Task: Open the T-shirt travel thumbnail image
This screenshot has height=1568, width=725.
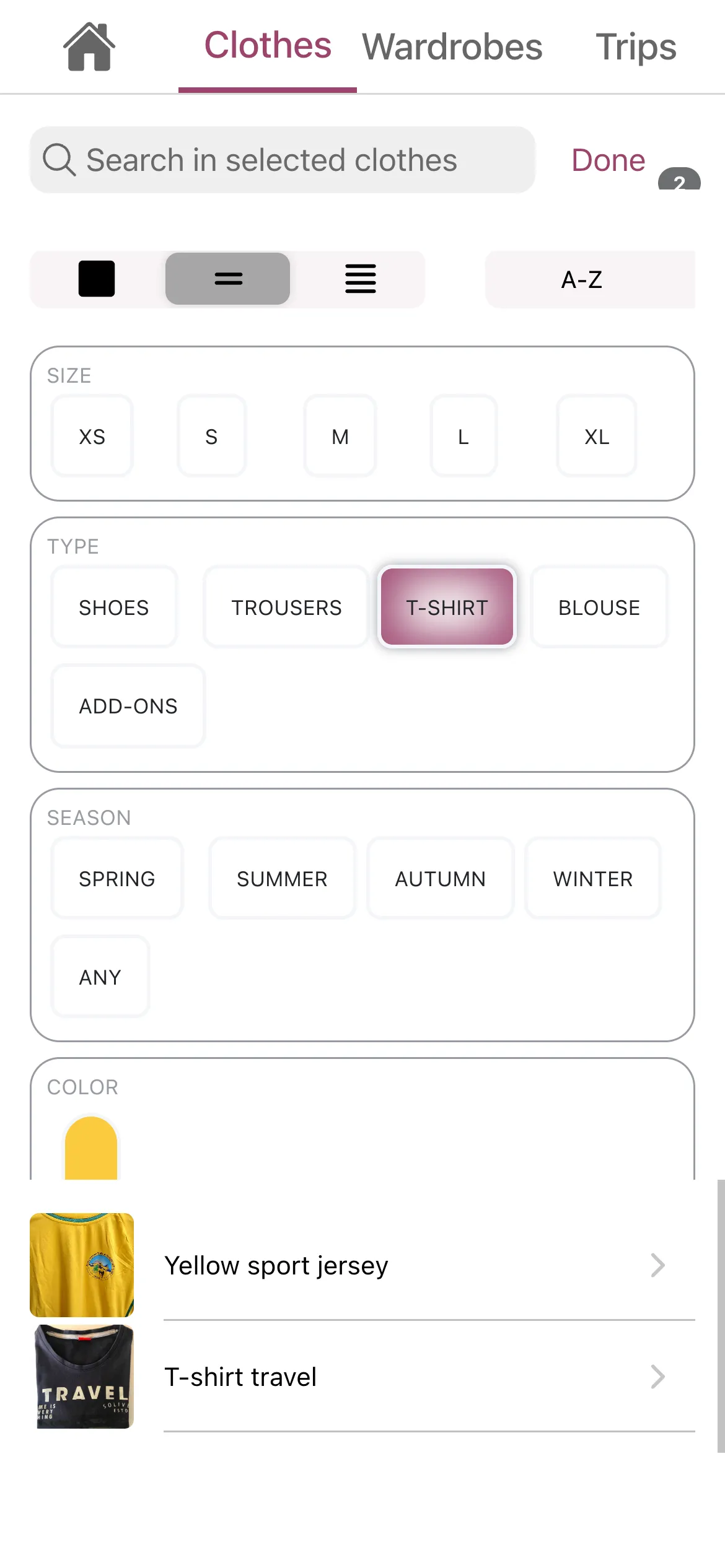Action: click(x=82, y=1377)
